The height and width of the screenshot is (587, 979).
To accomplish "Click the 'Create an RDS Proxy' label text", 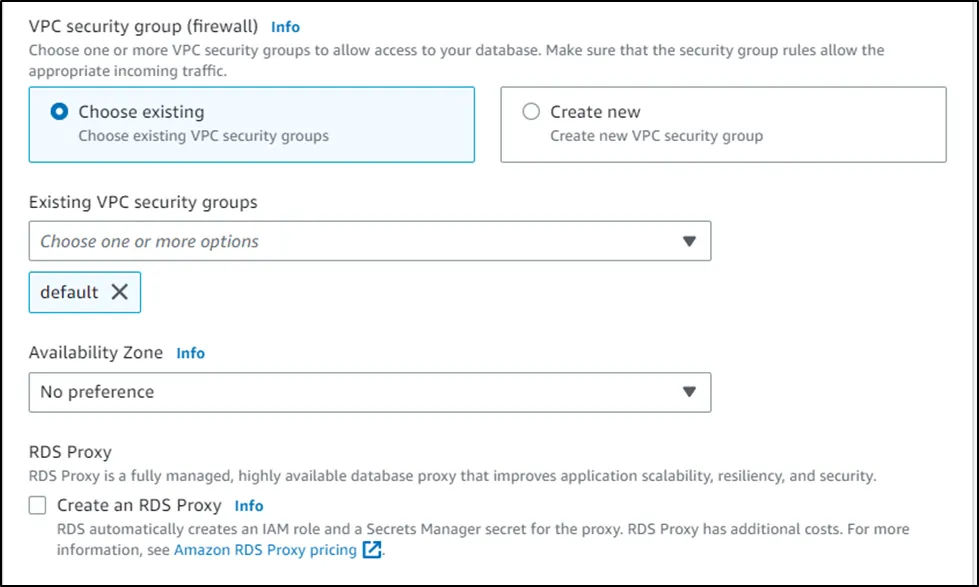I will pyautogui.click(x=139, y=506).
